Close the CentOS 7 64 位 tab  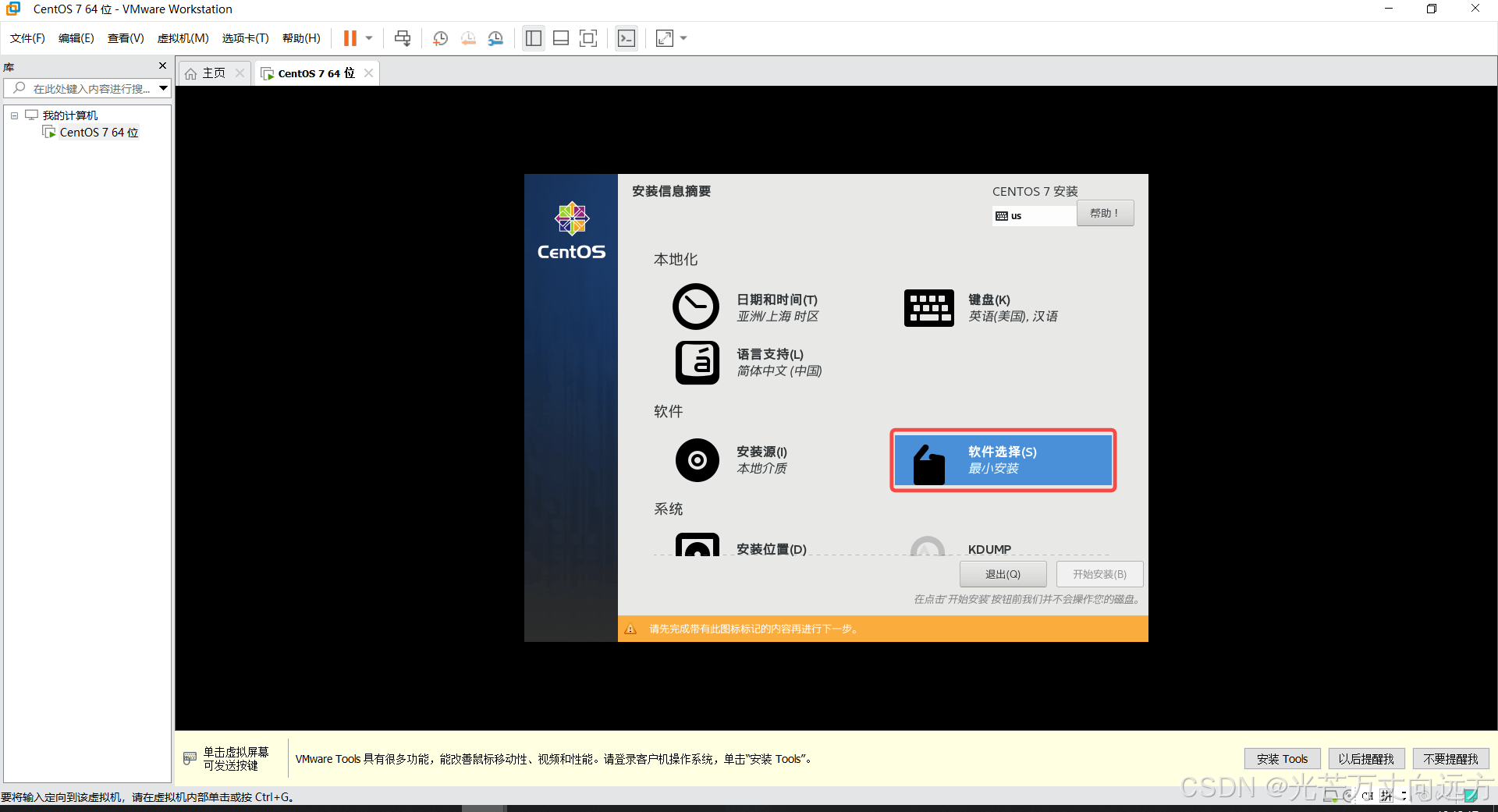369,73
